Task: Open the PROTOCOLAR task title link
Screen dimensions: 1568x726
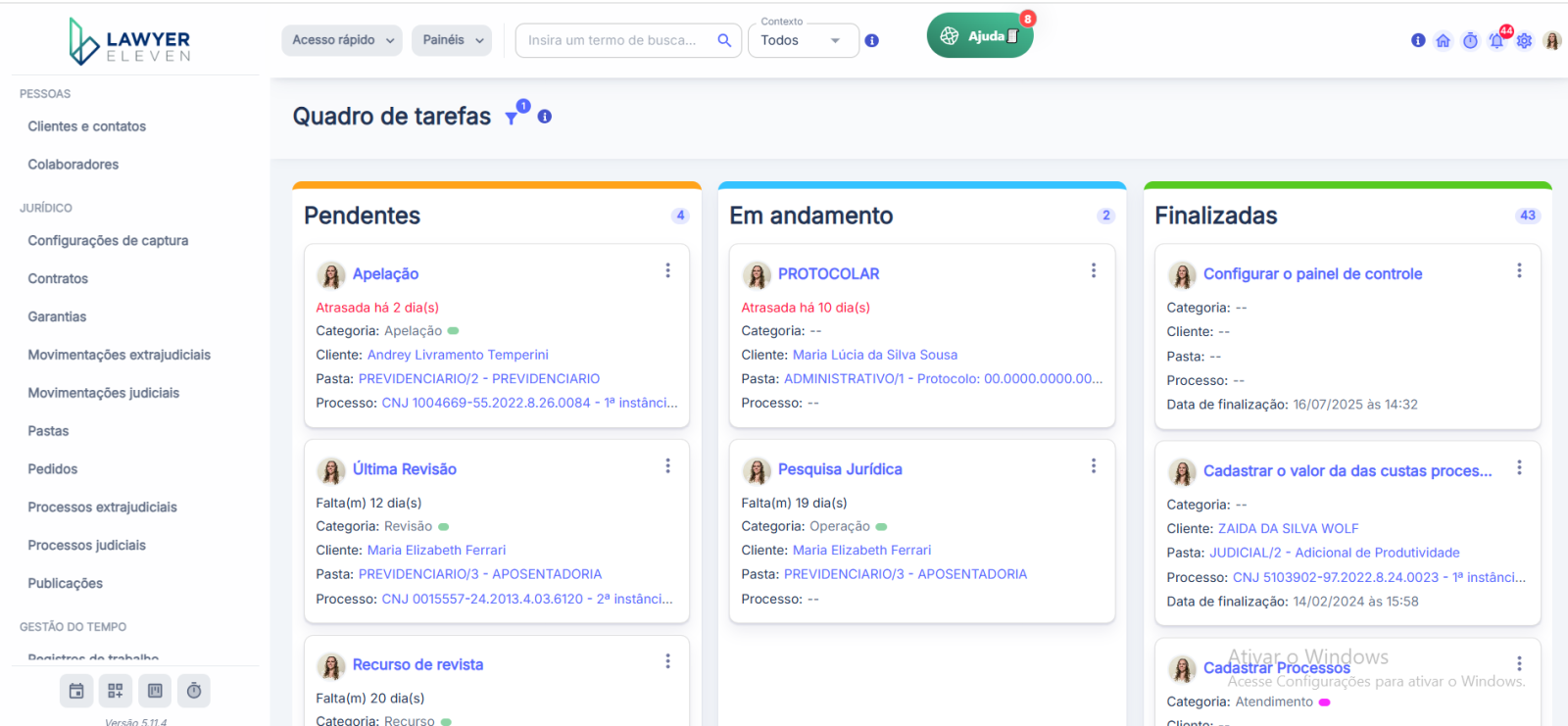Action: [828, 274]
